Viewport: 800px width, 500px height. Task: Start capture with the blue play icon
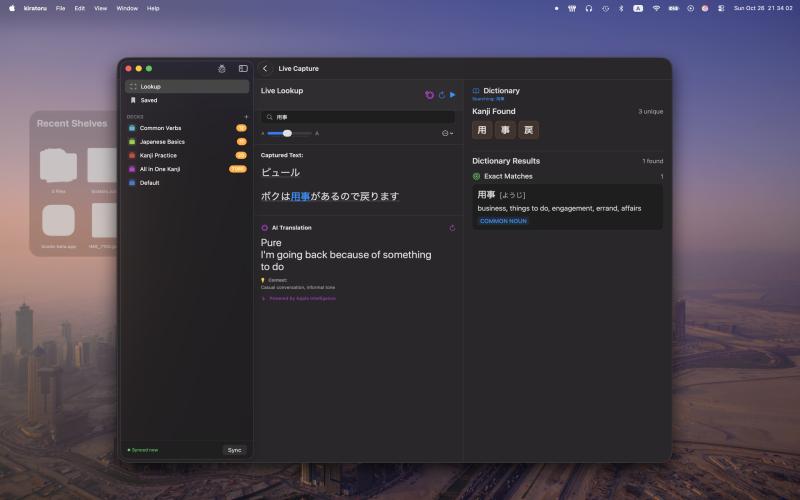pos(452,95)
